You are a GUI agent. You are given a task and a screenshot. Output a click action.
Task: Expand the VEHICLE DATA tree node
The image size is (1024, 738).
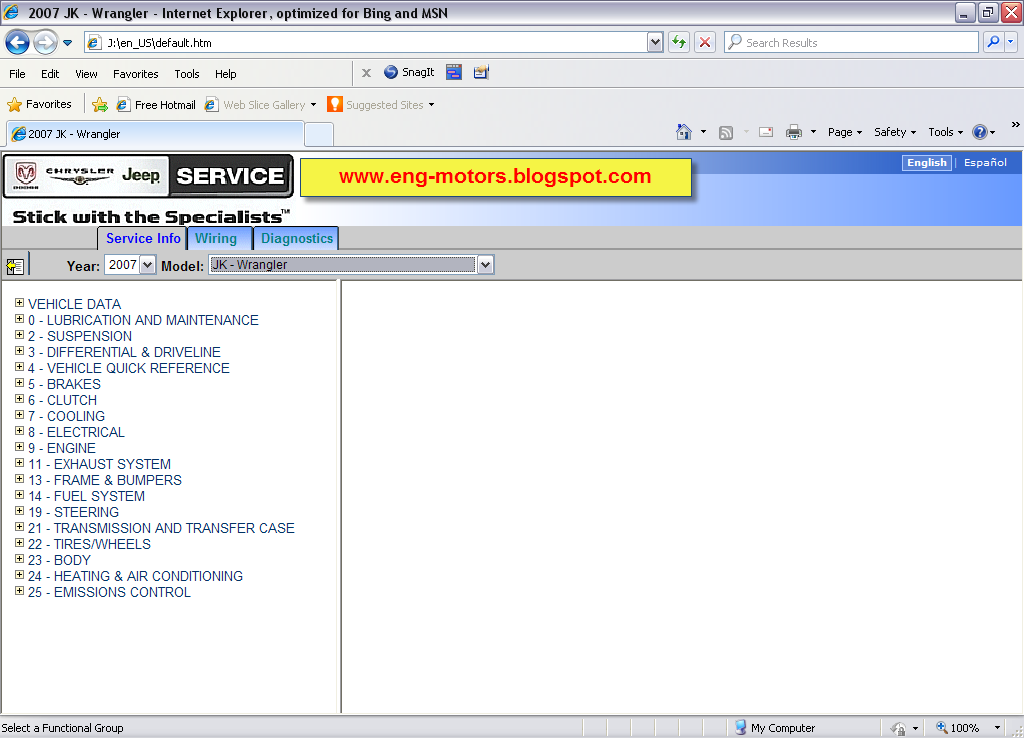click(x=20, y=303)
